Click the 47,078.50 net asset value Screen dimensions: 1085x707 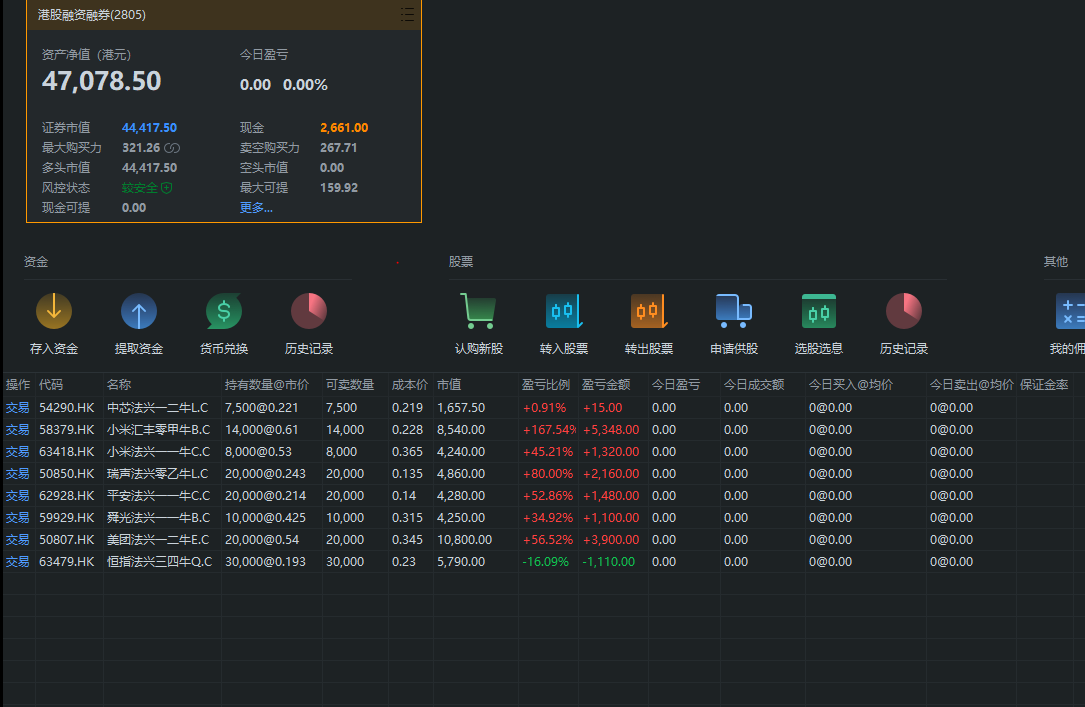click(101, 82)
